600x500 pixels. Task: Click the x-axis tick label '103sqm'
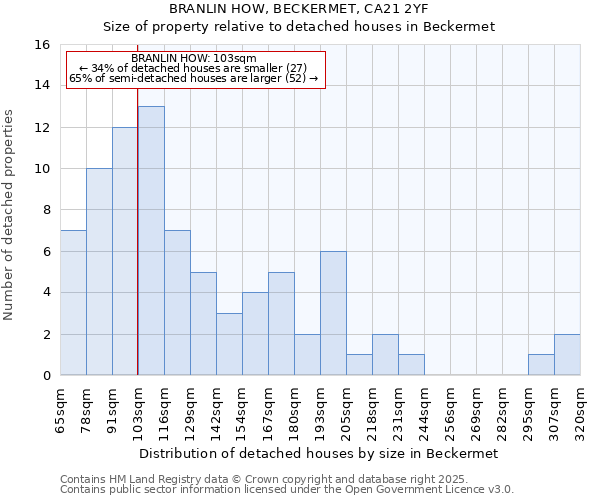(138, 415)
